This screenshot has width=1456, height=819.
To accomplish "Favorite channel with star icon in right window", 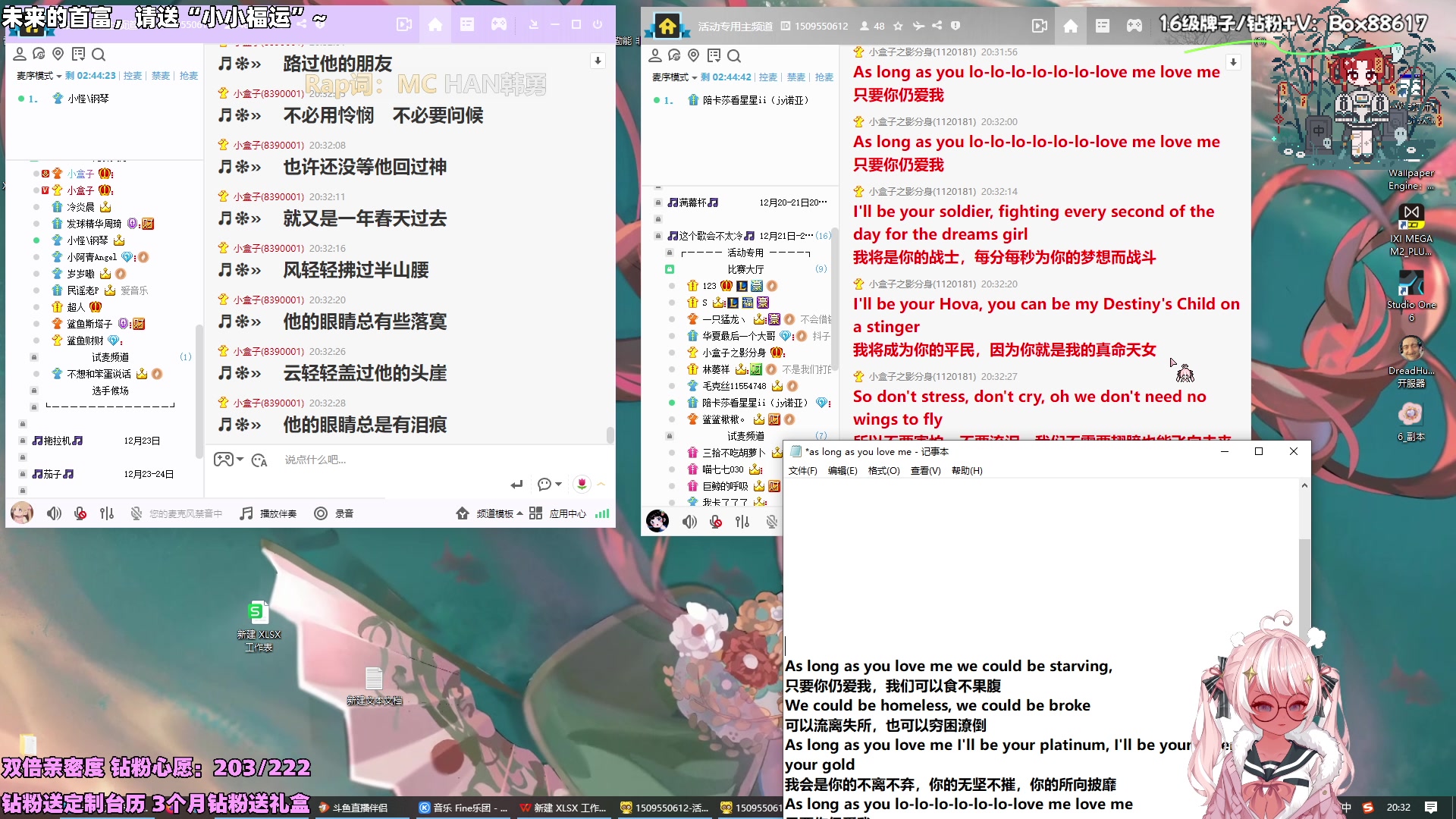I will (x=898, y=26).
